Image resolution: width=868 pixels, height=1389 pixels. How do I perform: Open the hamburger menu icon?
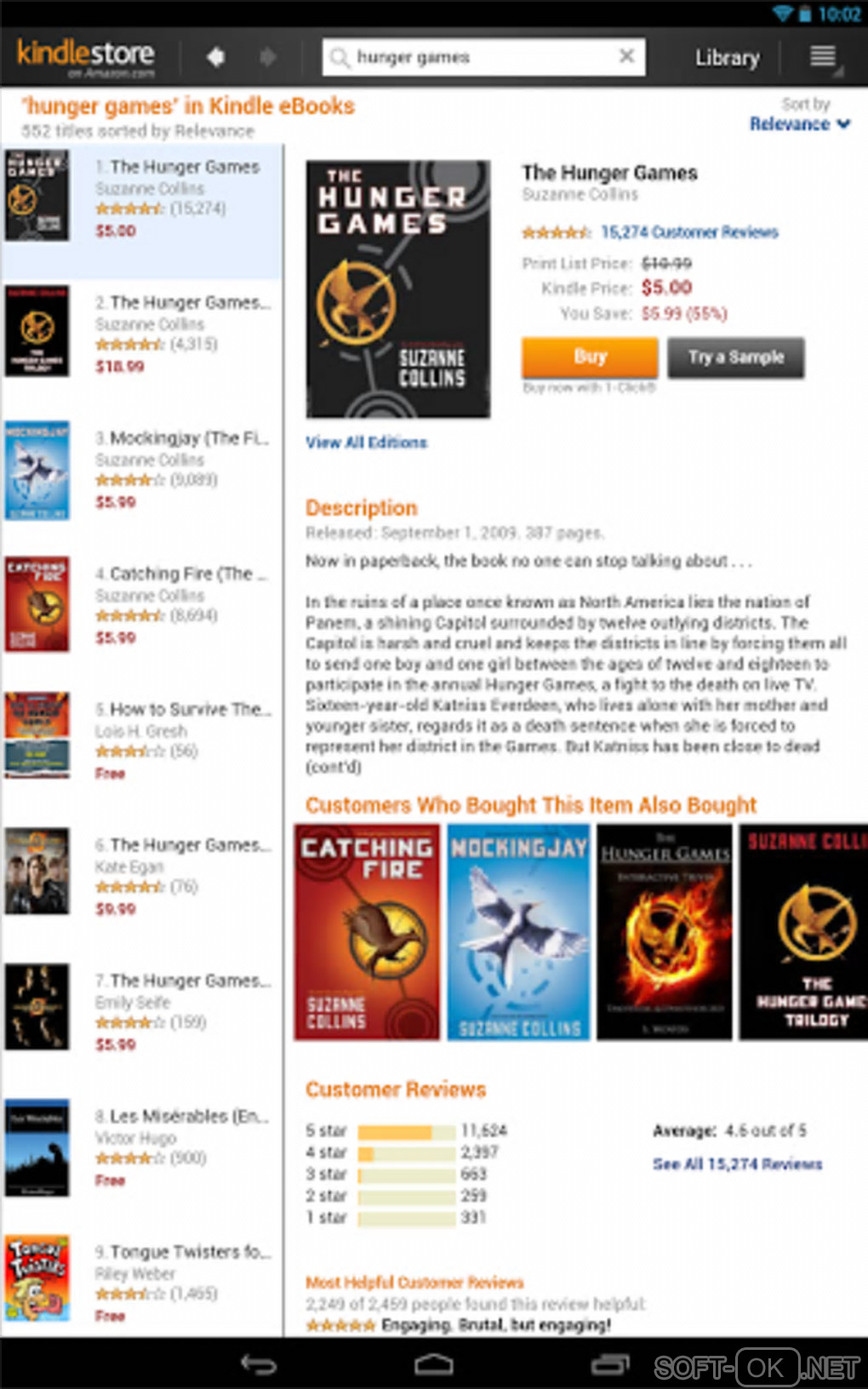pos(822,57)
